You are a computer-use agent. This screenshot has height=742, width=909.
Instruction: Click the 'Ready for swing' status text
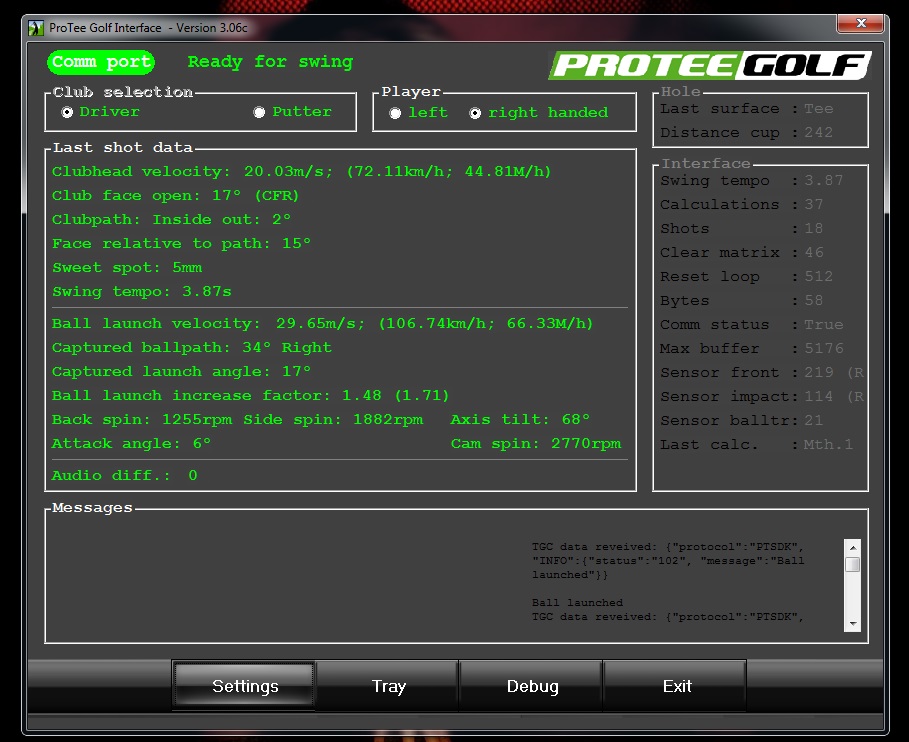(x=270, y=62)
